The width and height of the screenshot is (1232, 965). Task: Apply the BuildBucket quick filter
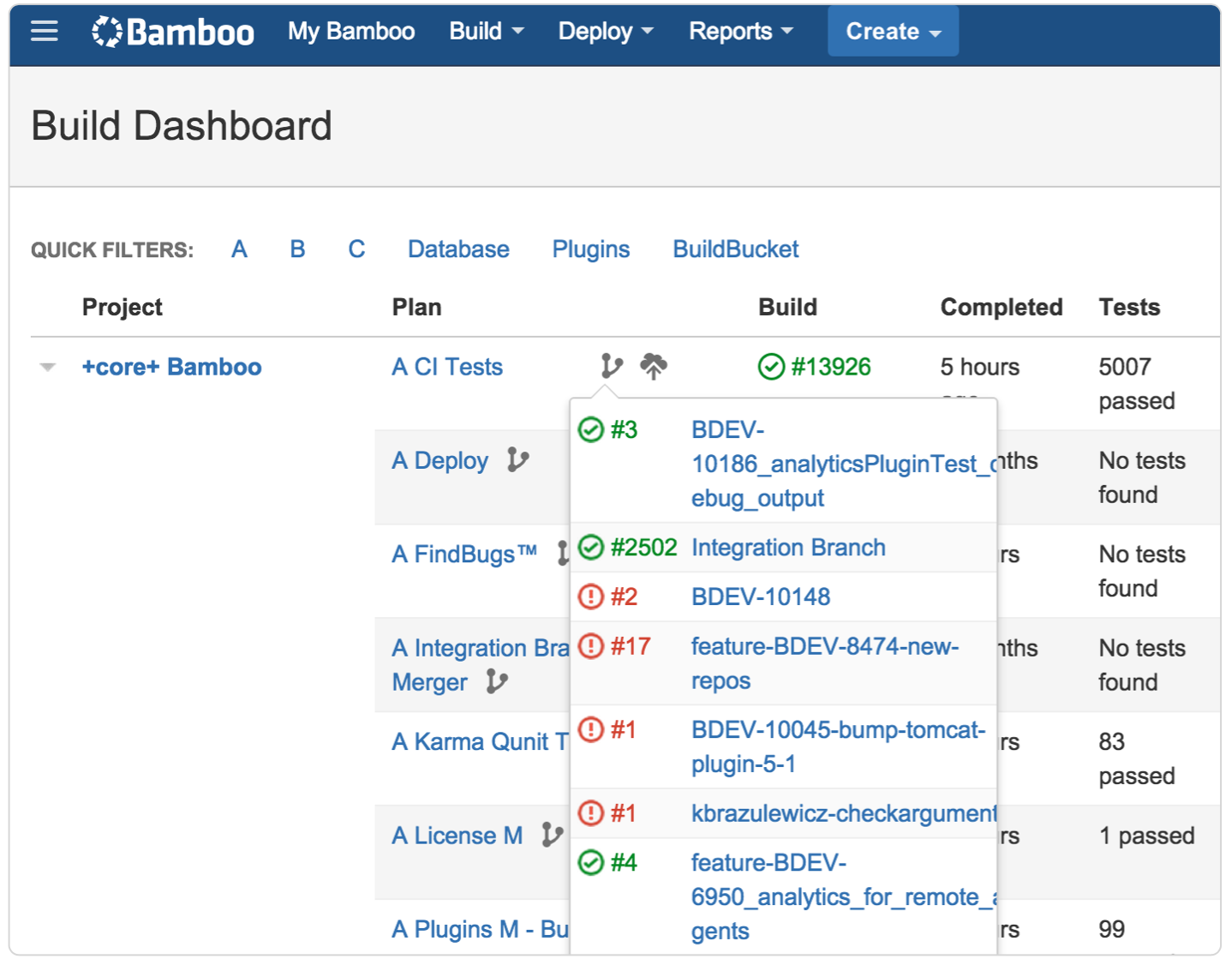pyautogui.click(x=736, y=249)
